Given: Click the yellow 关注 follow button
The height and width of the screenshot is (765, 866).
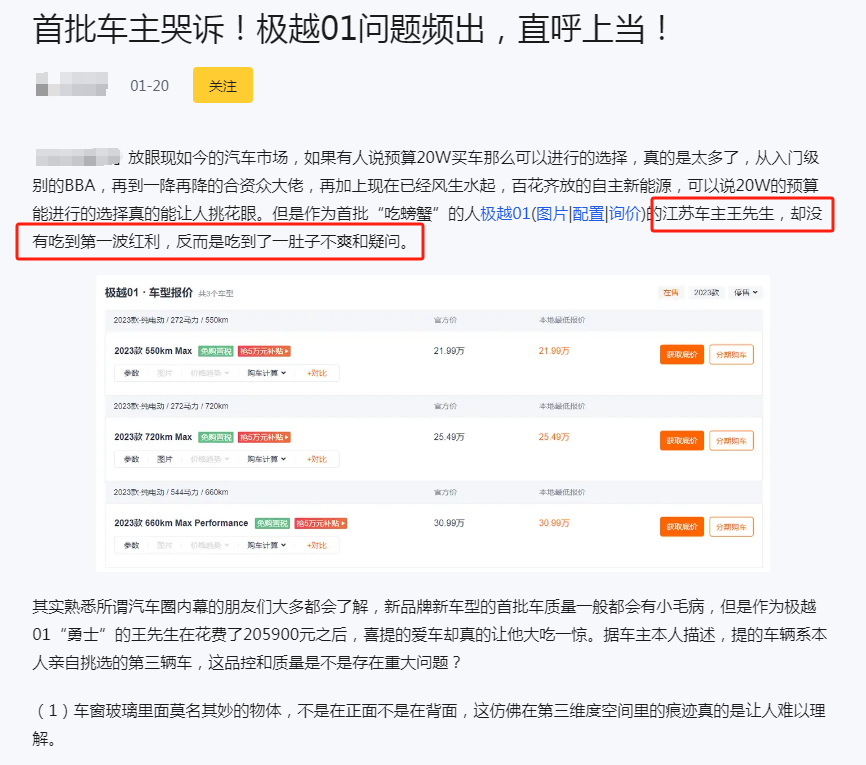Looking at the screenshot, I should pos(223,85).
